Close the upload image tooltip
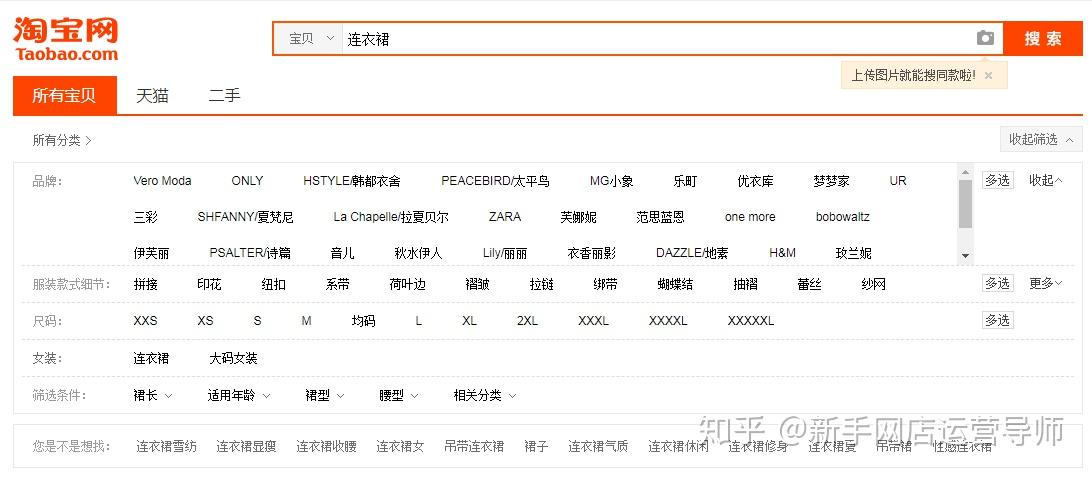 click(x=988, y=75)
